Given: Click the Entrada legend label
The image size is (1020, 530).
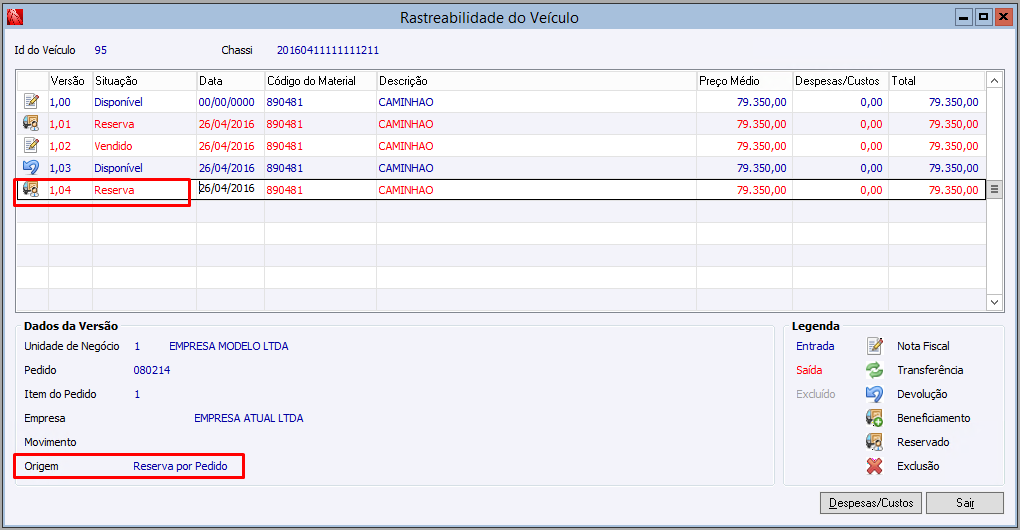Looking at the screenshot, I should (815, 346).
